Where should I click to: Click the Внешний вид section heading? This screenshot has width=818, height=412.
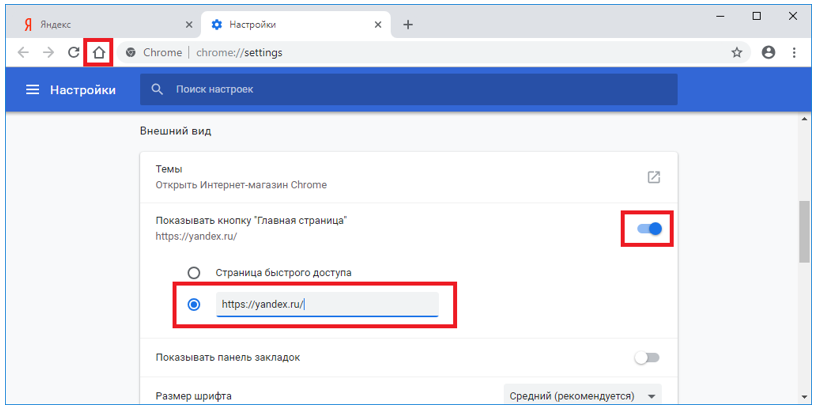click(x=175, y=131)
